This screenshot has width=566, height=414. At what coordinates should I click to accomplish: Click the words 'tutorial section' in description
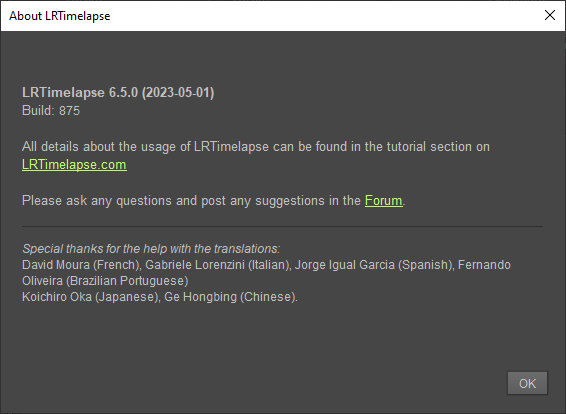424,147
